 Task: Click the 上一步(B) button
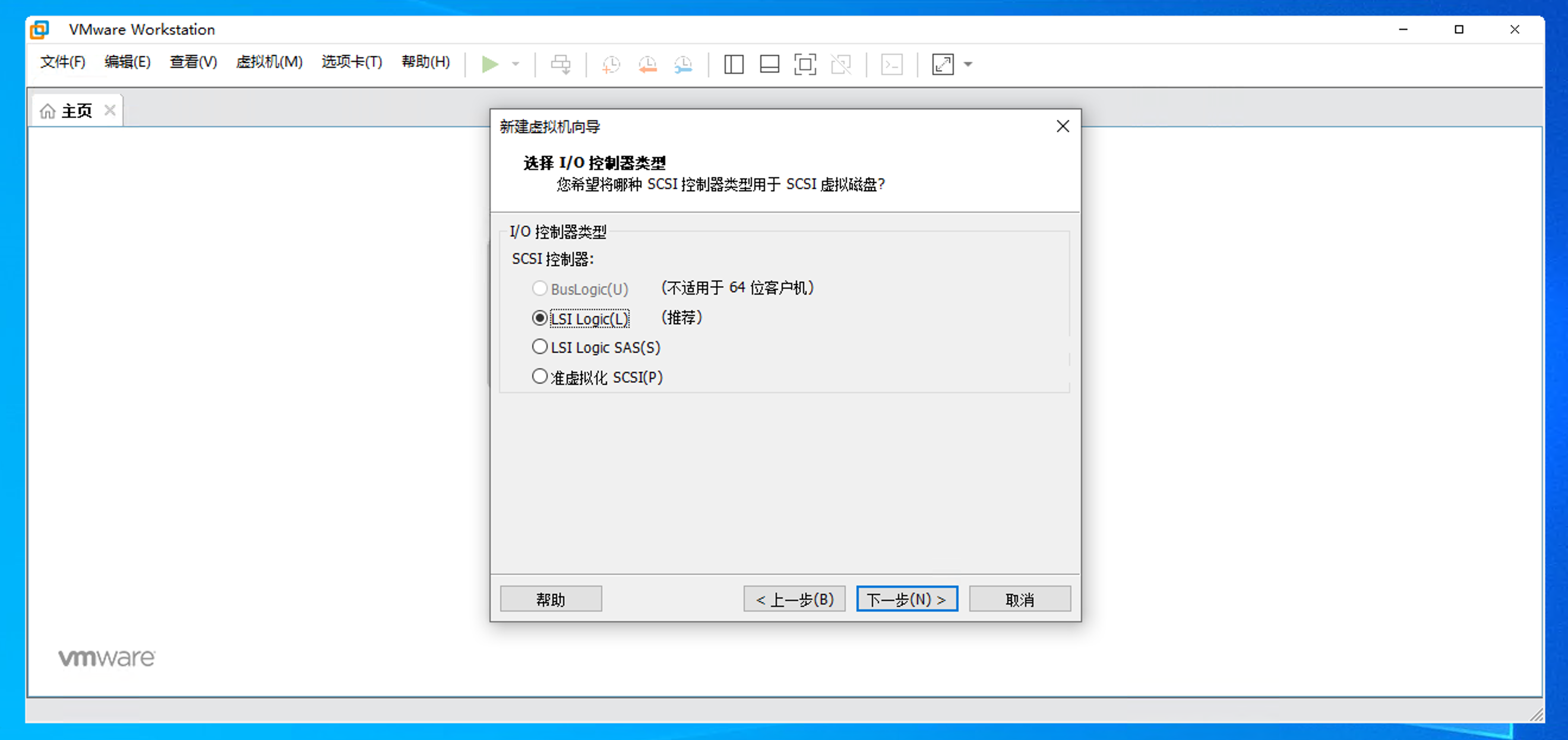[x=794, y=599]
